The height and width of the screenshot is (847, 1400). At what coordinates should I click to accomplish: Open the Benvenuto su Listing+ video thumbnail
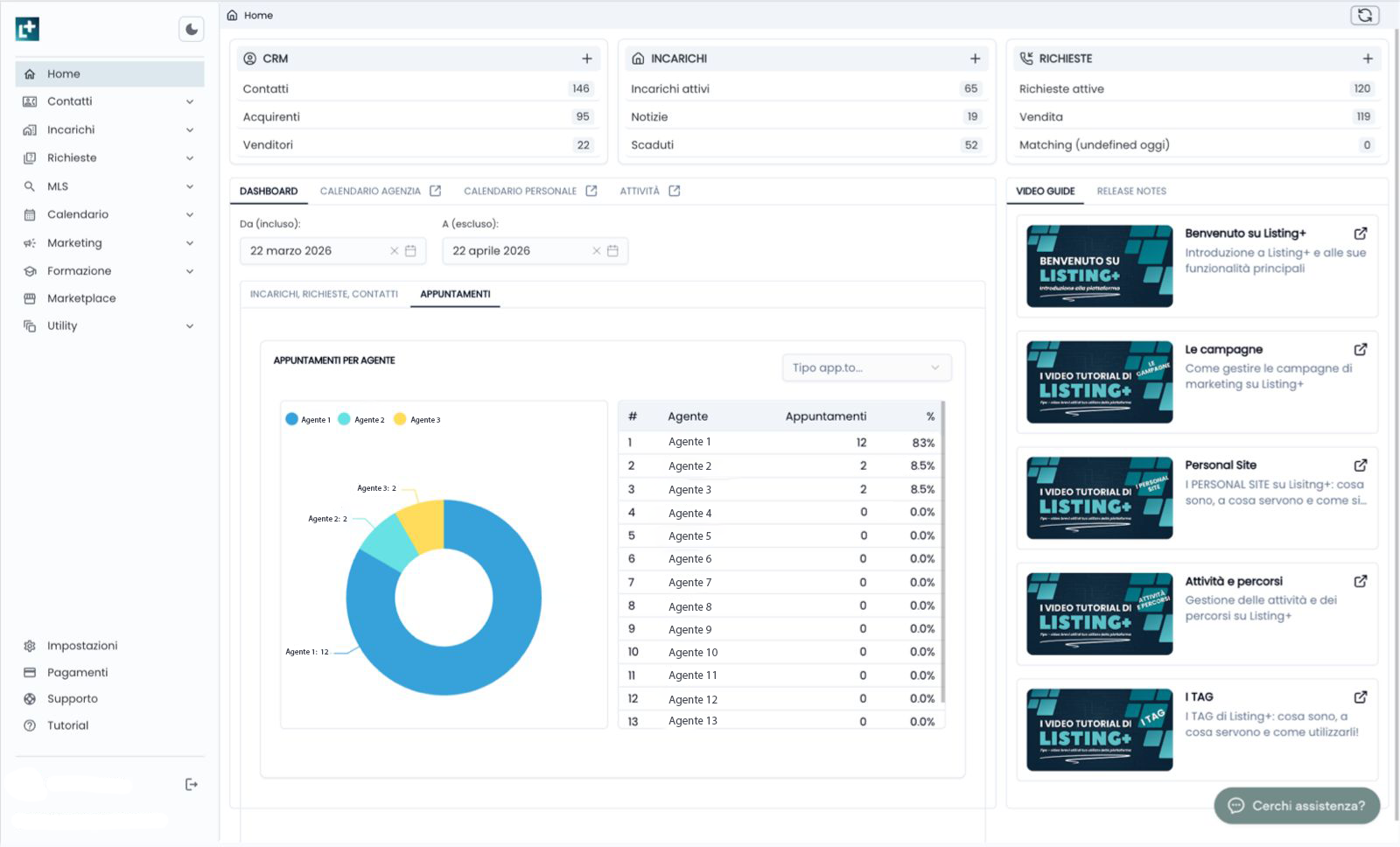(x=1099, y=266)
